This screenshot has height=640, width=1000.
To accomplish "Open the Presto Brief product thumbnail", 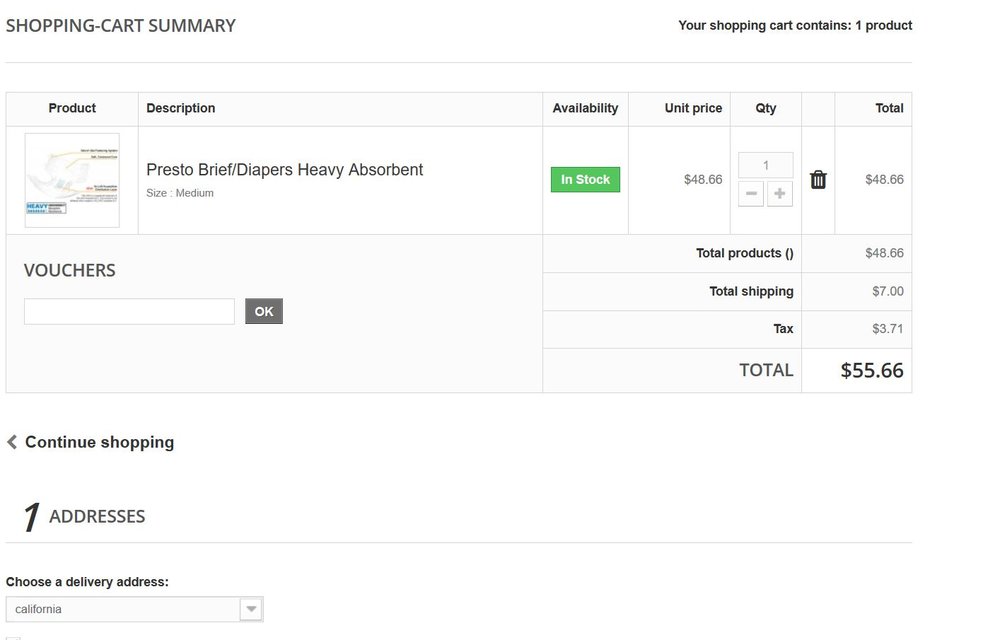I will click(x=72, y=180).
